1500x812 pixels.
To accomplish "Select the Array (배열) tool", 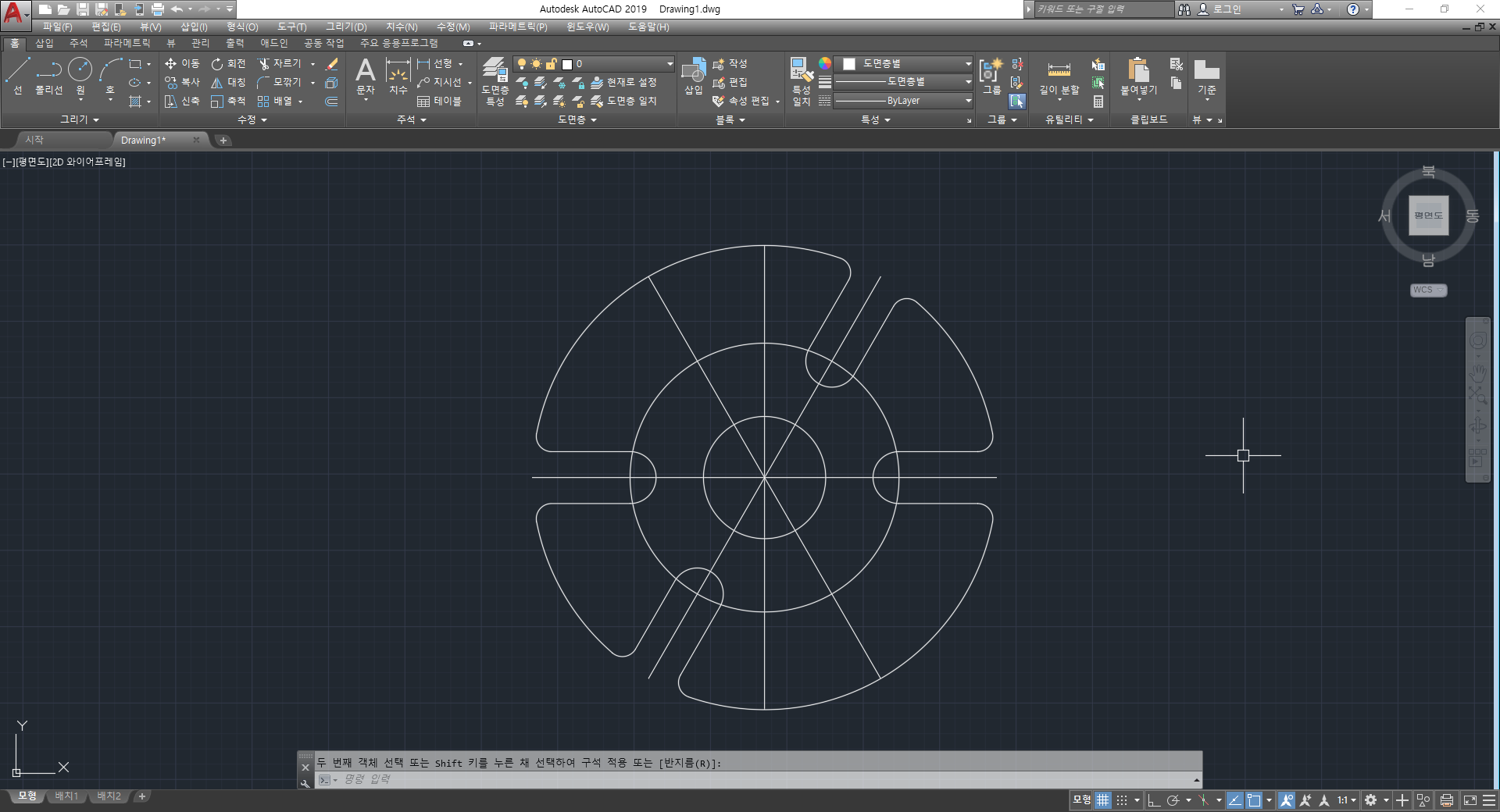I will pos(275,101).
